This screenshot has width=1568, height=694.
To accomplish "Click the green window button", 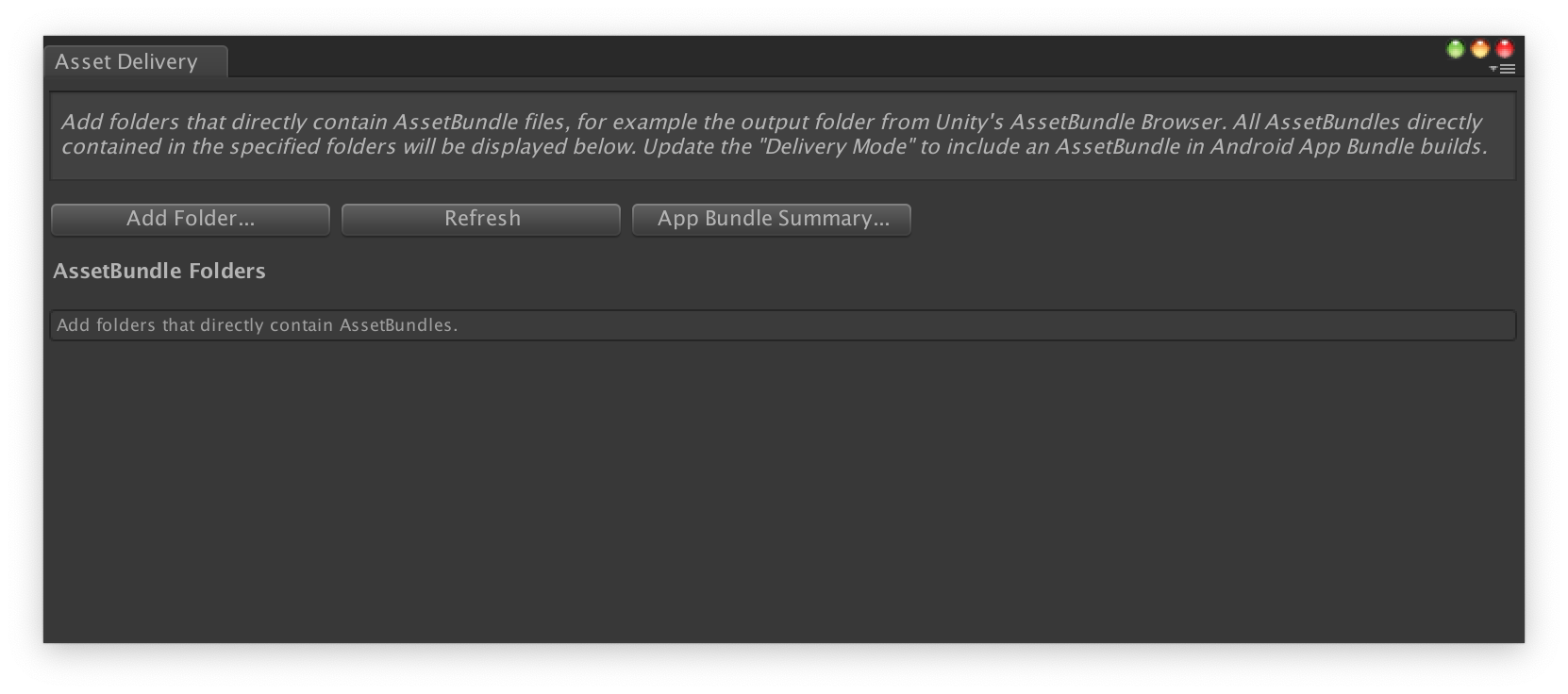I will [1455, 49].
